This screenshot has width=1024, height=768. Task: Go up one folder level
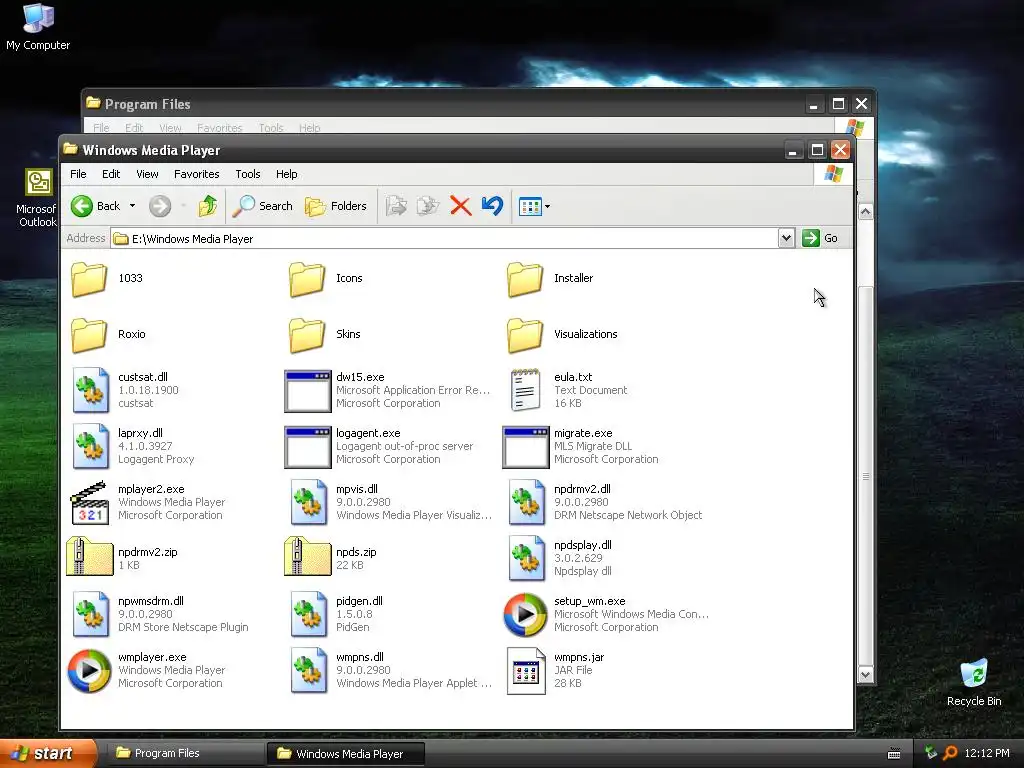click(x=208, y=206)
